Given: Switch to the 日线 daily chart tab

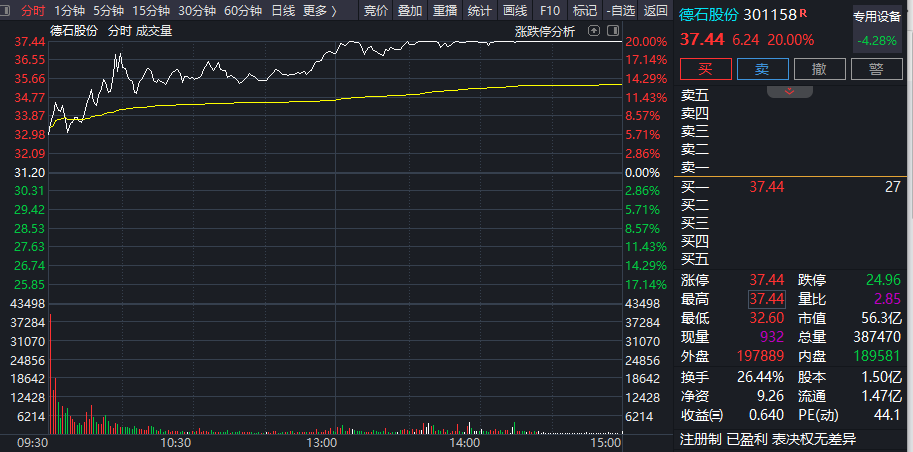Looking at the screenshot, I should point(283,11).
